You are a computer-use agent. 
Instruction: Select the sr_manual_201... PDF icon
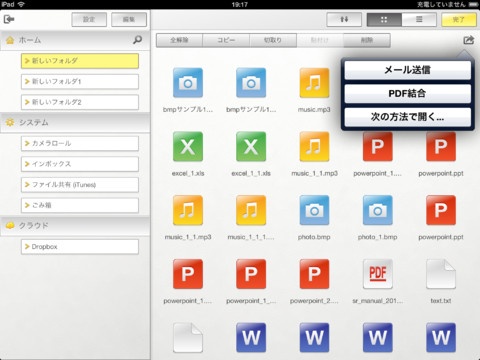coord(377,274)
